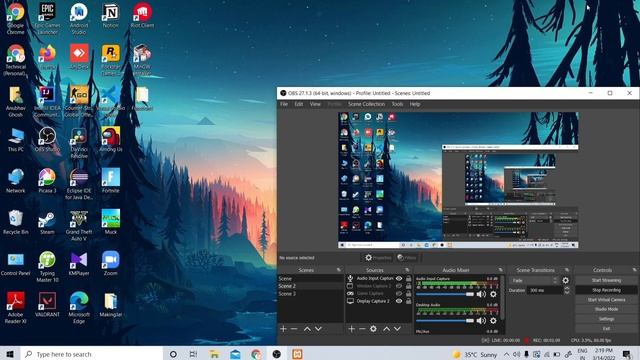
Task: Open the Desktop Audio mixer settings gear
Action: (x=493, y=321)
